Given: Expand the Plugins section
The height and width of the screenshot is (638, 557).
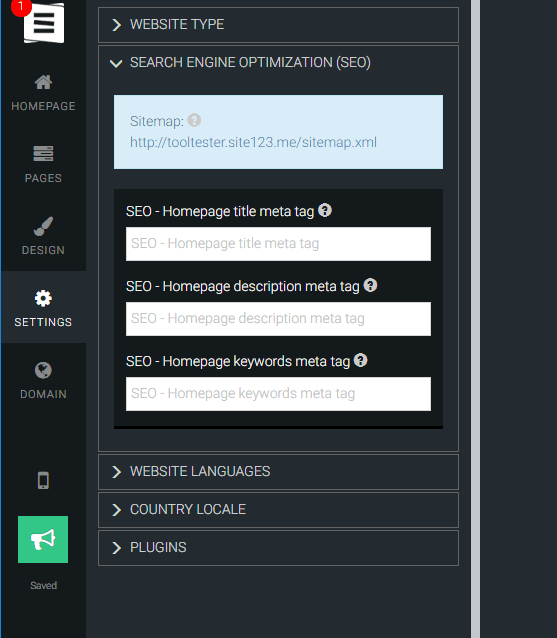Looking at the screenshot, I should [x=278, y=548].
